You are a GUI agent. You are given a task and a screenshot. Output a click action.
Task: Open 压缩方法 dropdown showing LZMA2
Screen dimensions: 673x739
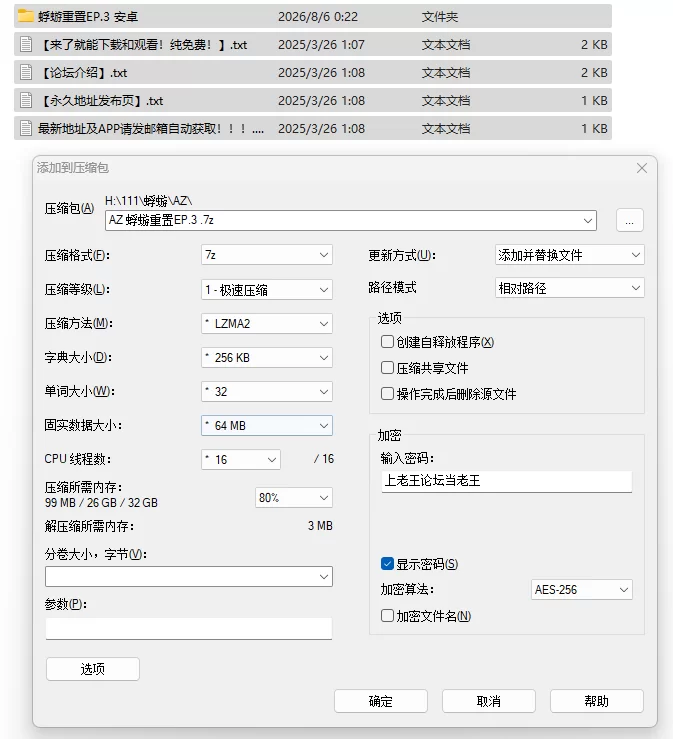(x=267, y=324)
